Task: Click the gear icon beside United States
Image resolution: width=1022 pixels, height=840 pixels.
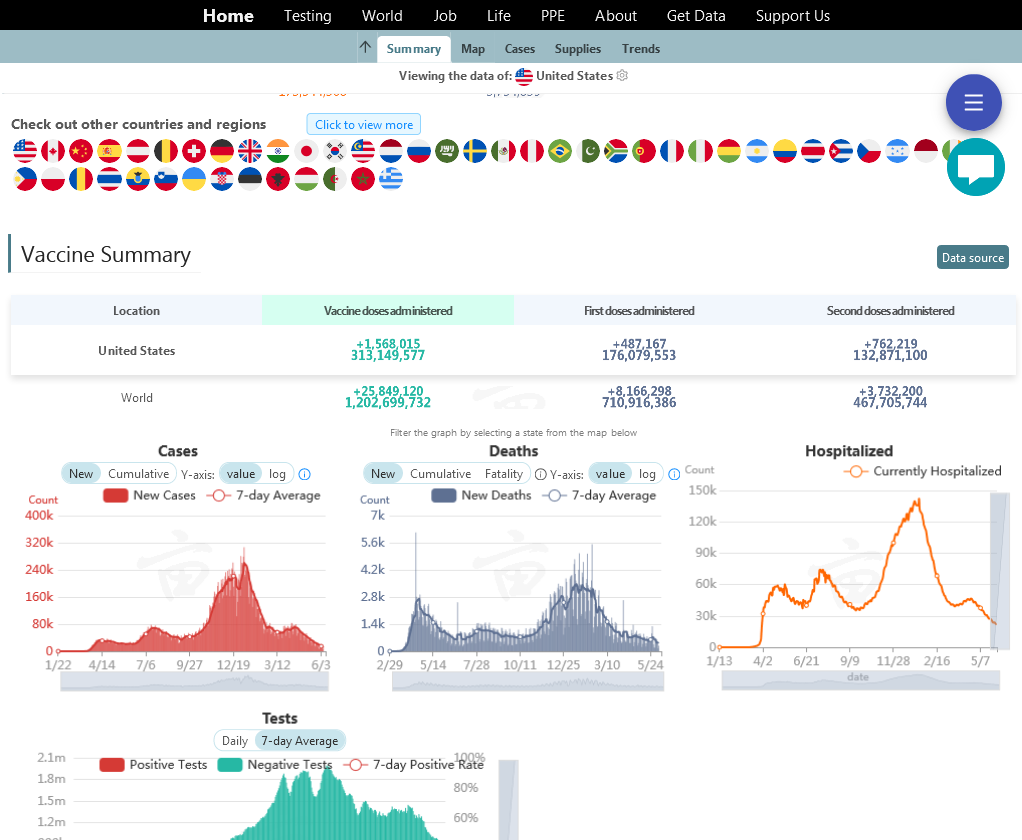Action: pyautogui.click(x=622, y=76)
